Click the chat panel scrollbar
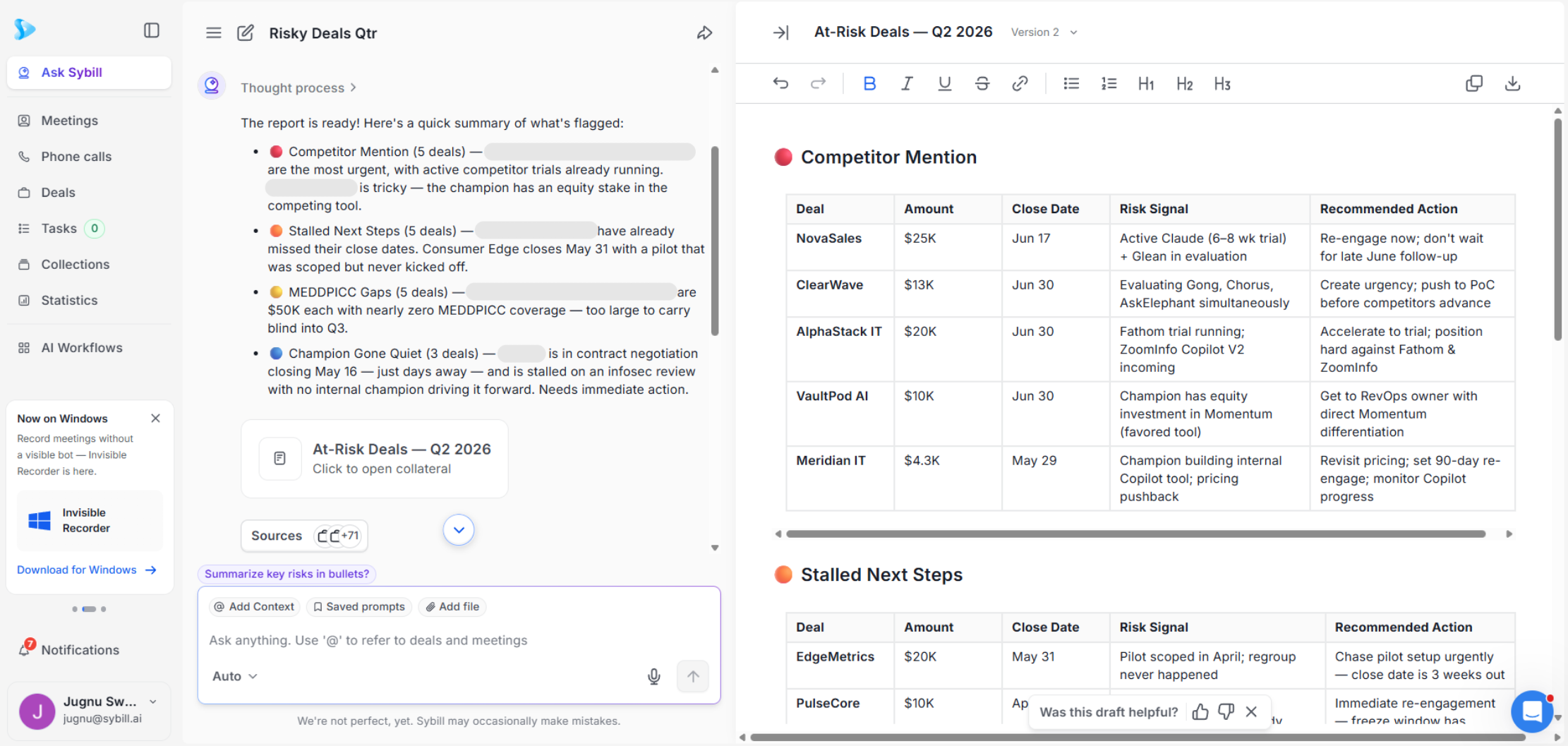Image resolution: width=1568 pixels, height=746 pixels. click(x=715, y=241)
